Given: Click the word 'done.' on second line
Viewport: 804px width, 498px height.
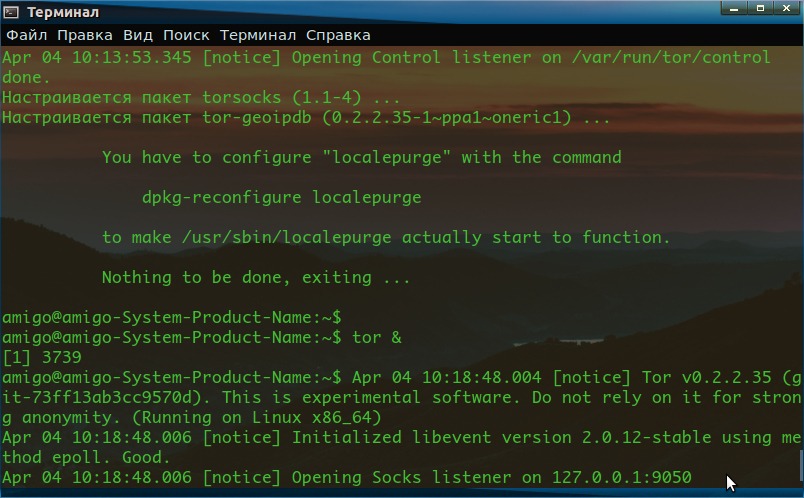Looking at the screenshot, I should 26,77.
